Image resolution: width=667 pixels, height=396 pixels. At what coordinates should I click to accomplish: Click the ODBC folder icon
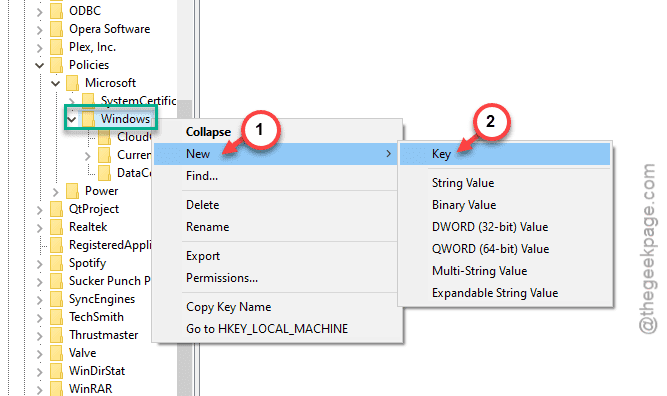tap(56, 11)
